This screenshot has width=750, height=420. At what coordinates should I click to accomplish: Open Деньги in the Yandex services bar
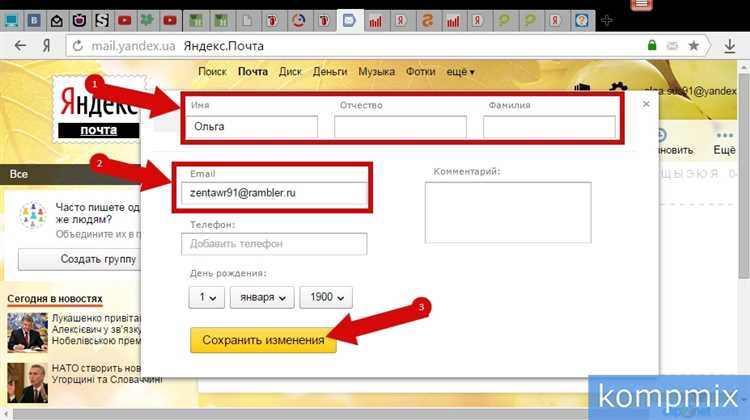coord(330,72)
